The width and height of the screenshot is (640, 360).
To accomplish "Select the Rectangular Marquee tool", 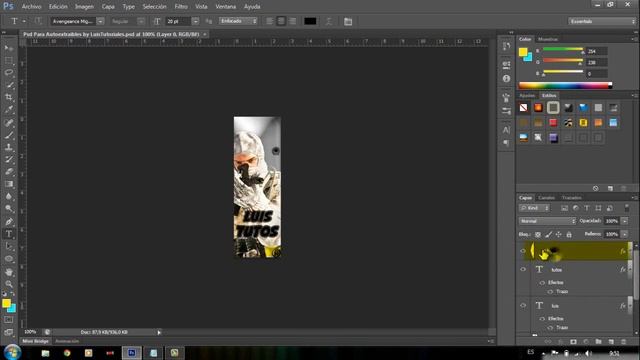I will point(9,60).
